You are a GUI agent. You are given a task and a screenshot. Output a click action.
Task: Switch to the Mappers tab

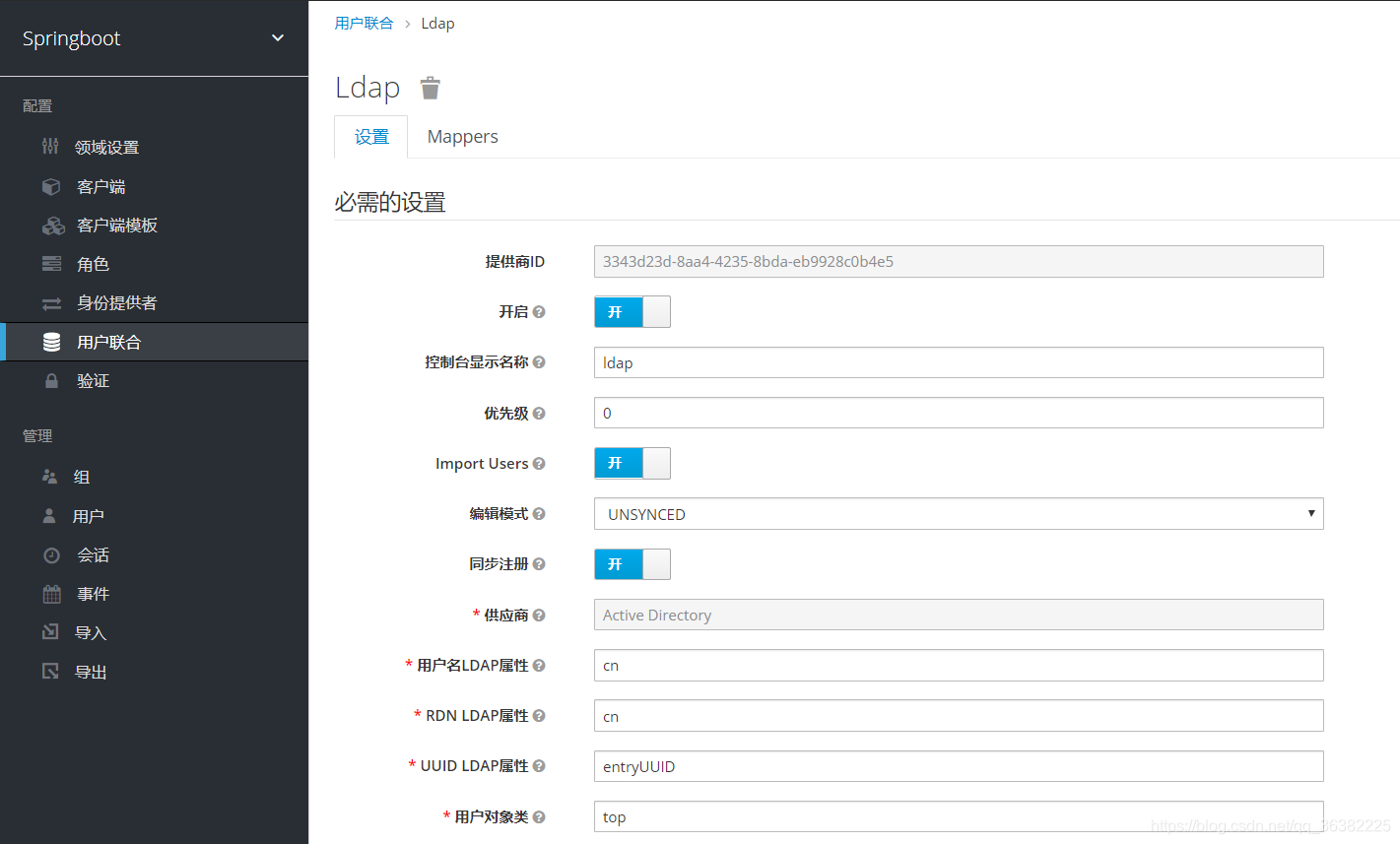(x=462, y=137)
